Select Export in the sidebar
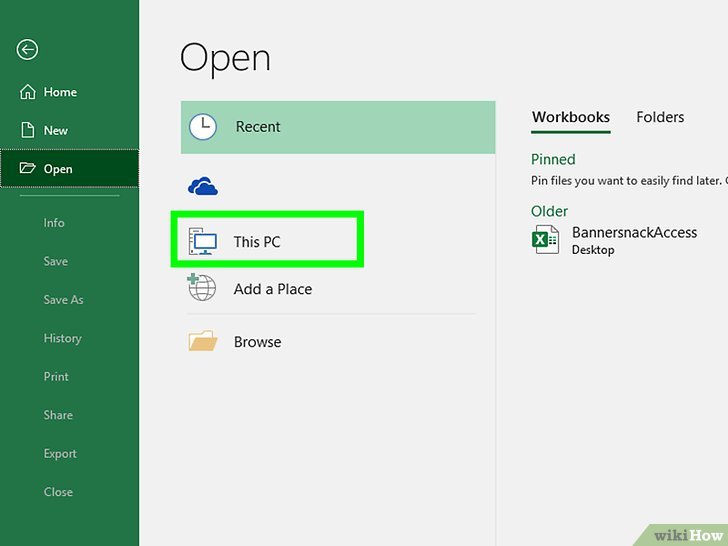728x546 pixels. pyautogui.click(x=60, y=454)
